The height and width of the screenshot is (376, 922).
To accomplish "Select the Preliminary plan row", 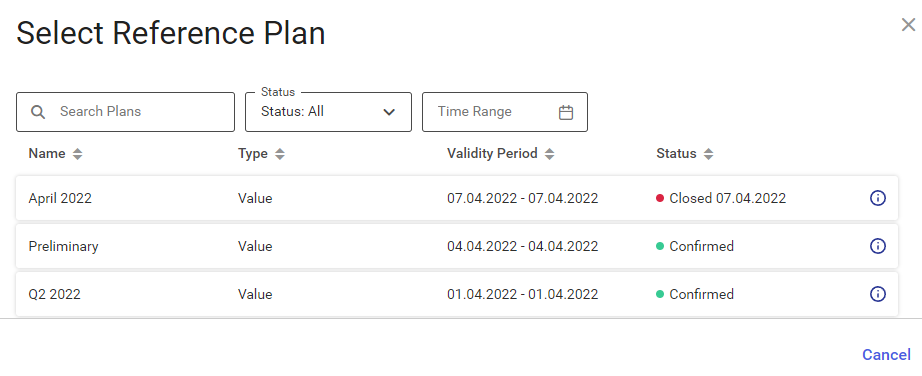I will point(457,246).
